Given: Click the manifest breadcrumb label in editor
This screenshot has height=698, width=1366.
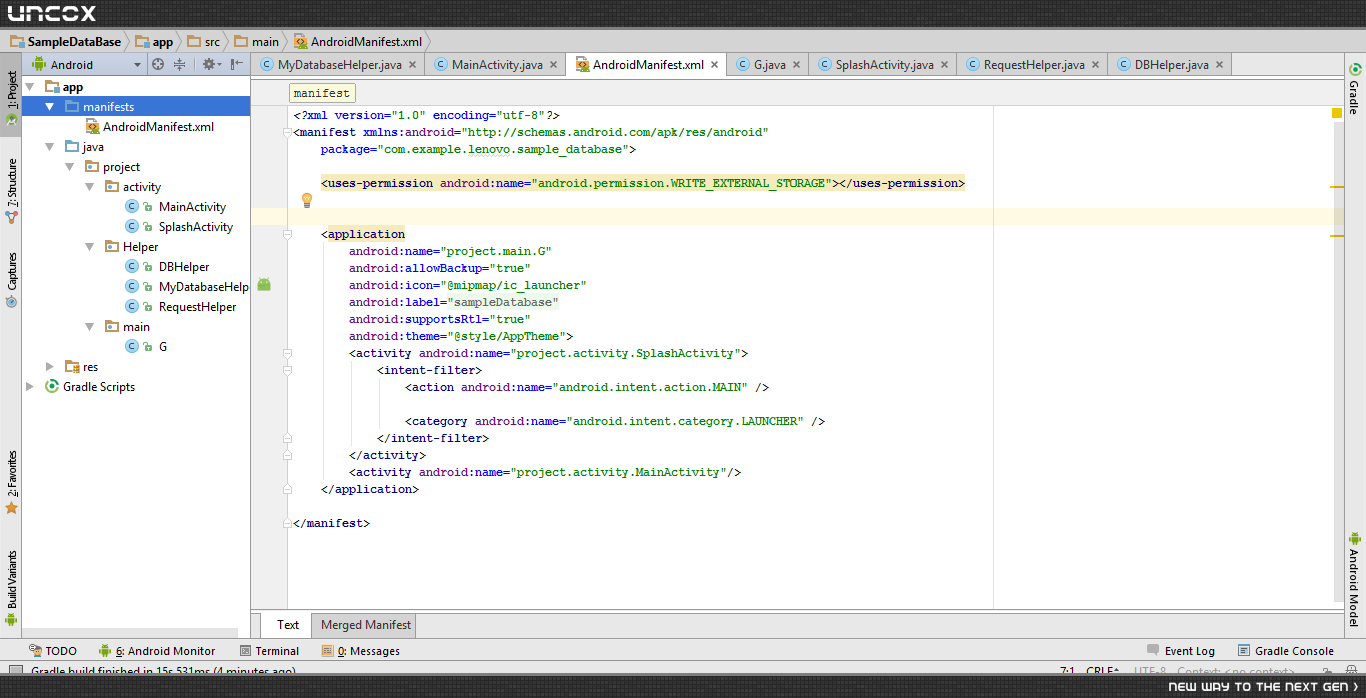Looking at the screenshot, I should tap(321, 93).
